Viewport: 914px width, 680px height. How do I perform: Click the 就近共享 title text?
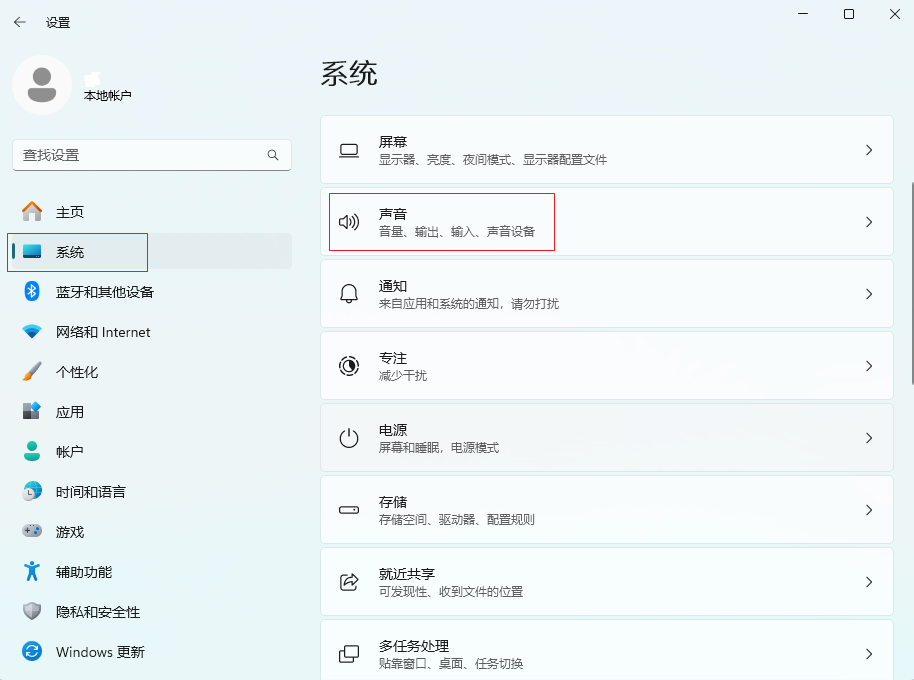point(407,574)
